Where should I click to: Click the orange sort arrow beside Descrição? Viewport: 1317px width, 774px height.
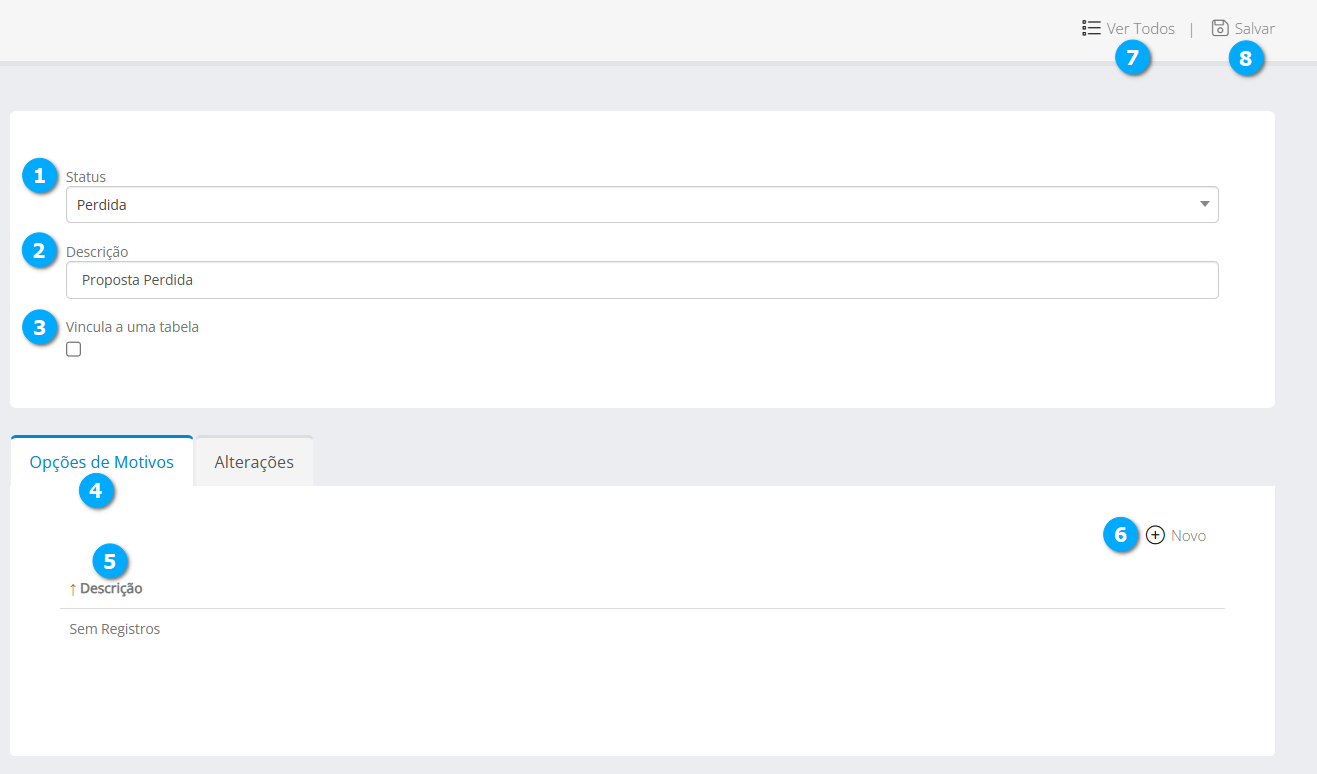[73, 589]
